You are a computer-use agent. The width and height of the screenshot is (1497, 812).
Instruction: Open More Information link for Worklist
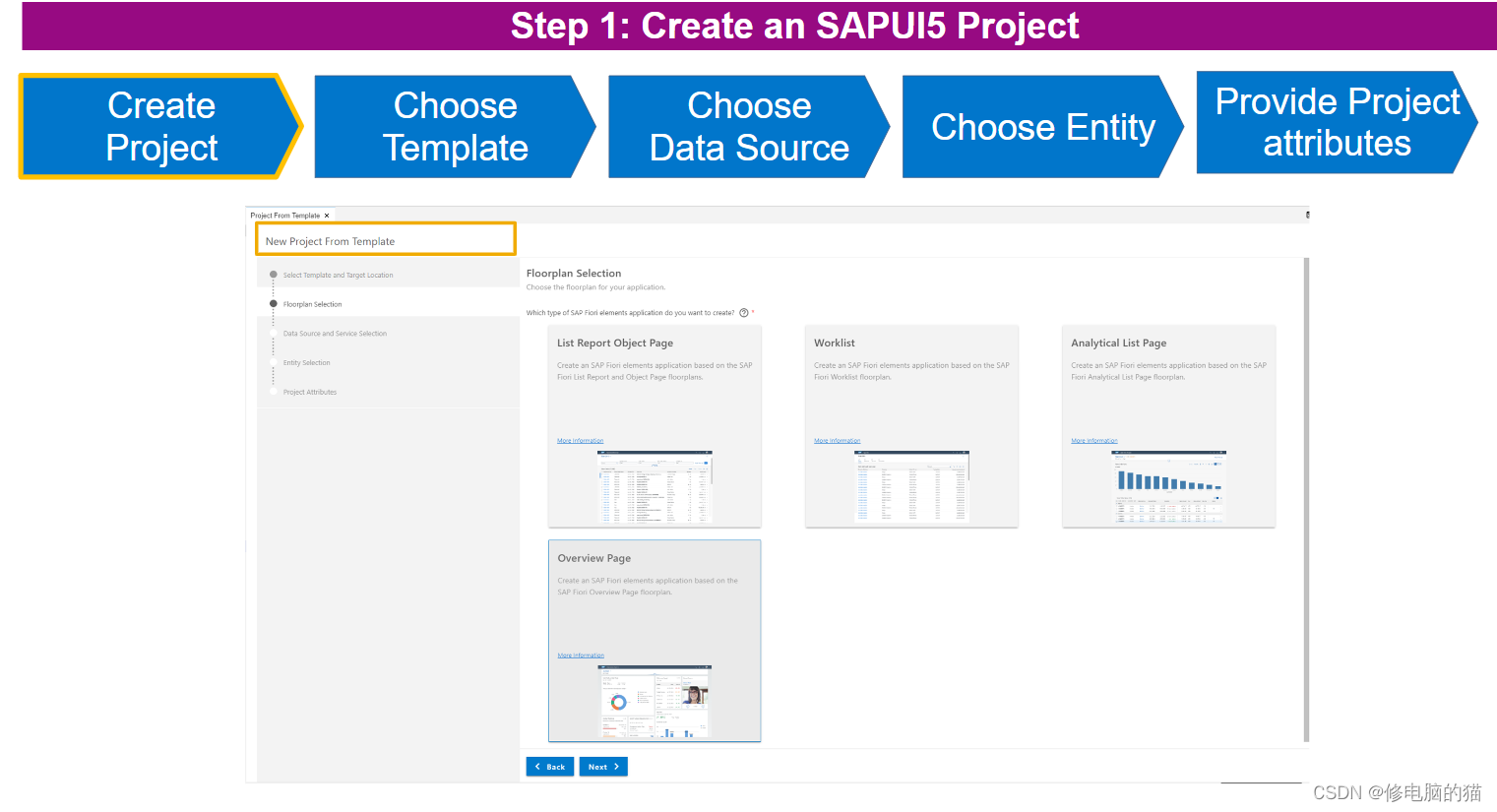click(837, 441)
